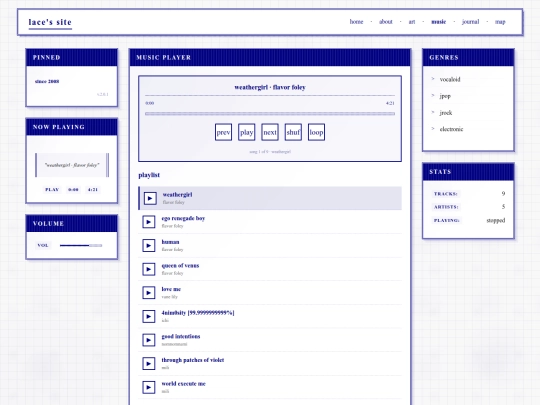Viewport: 540px width, 405px height.
Task: Play through patches of violet icon
Action: click(149, 363)
